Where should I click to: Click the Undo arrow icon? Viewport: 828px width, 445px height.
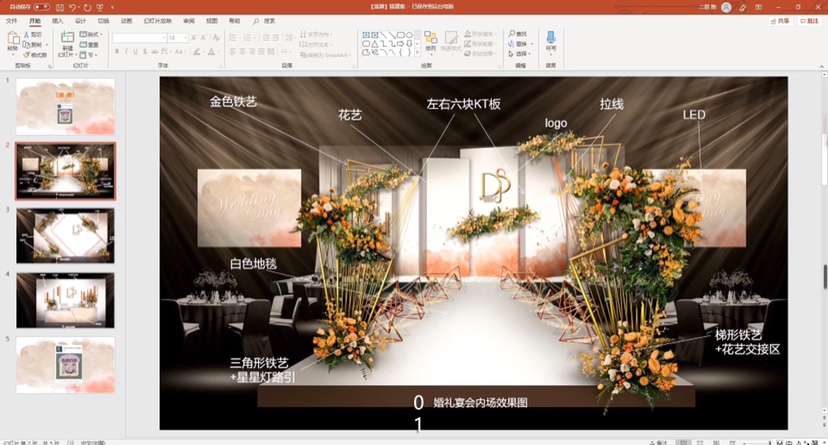(73, 7)
